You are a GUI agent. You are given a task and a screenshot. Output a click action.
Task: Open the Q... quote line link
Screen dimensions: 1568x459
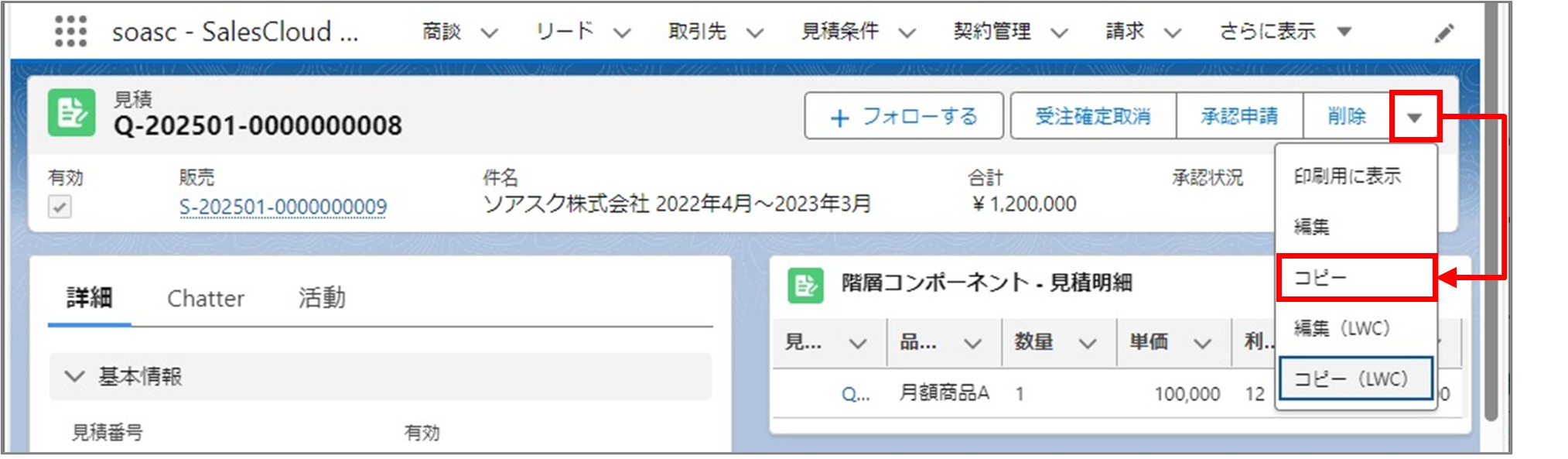pos(856,394)
